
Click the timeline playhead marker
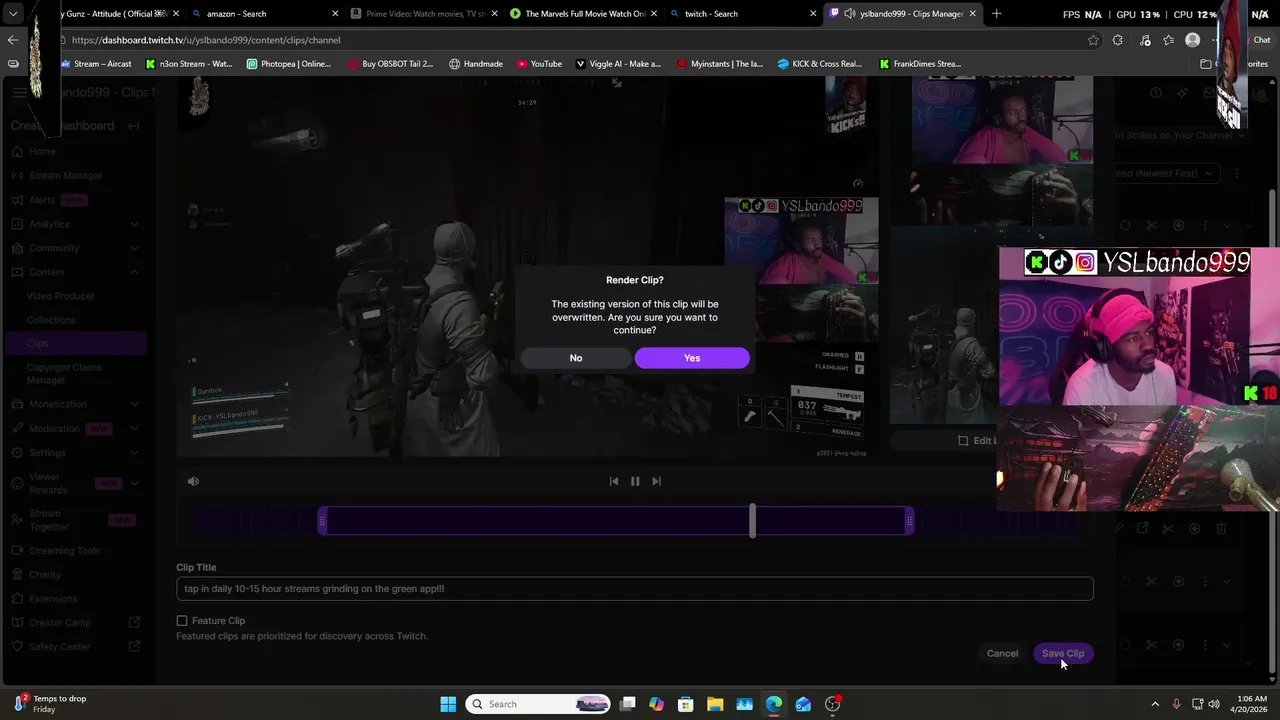(x=752, y=520)
